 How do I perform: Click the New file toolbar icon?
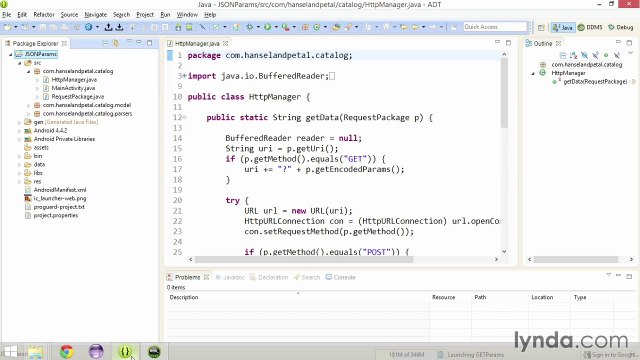[x=7, y=27]
